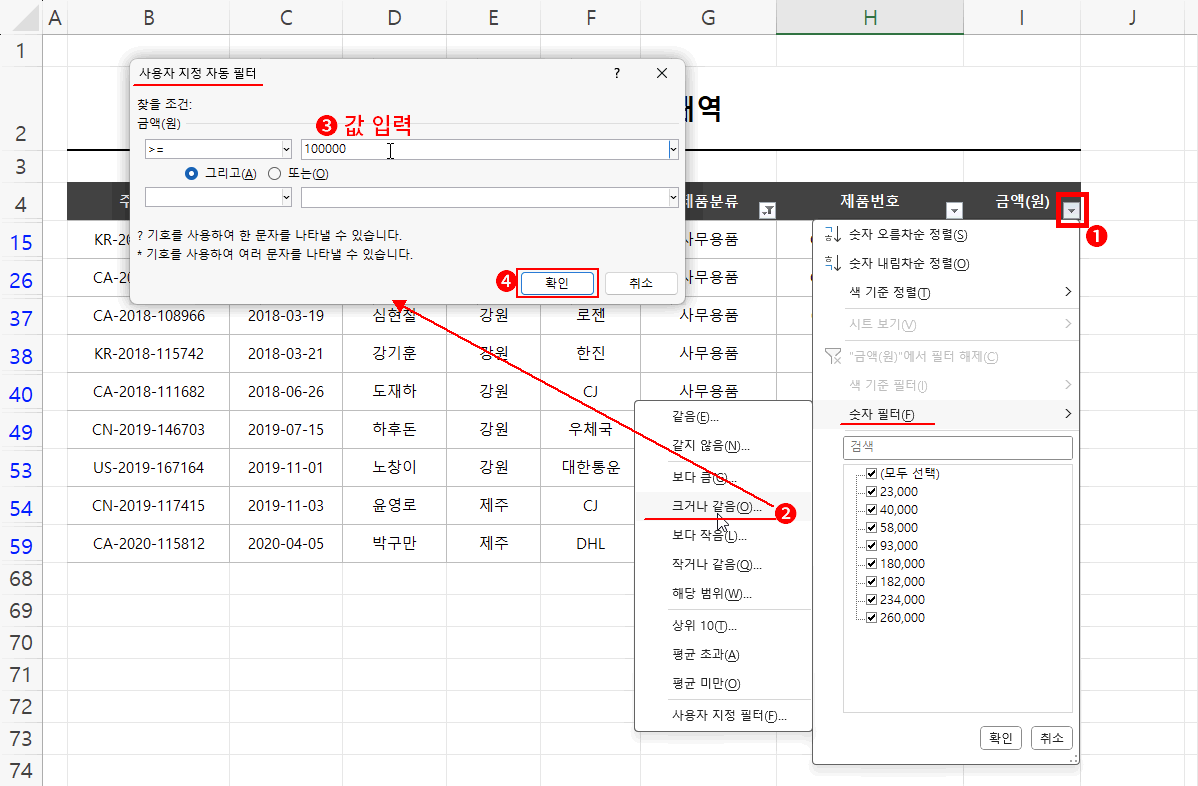
Task: Click the select-all corner of the sheet
Action: pos(21,18)
